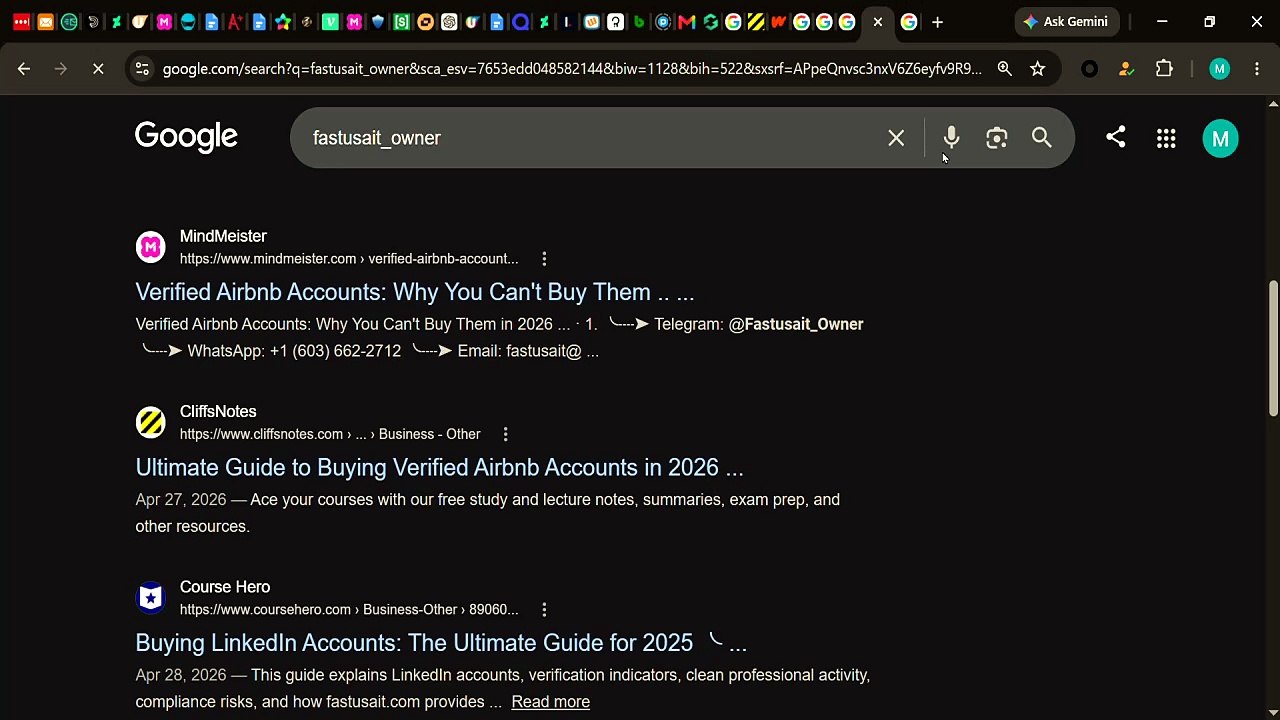Open Chrome three-dot main menu
This screenshot has width=1280, height=720.
pyautogui.click(x=1257, y=69)
